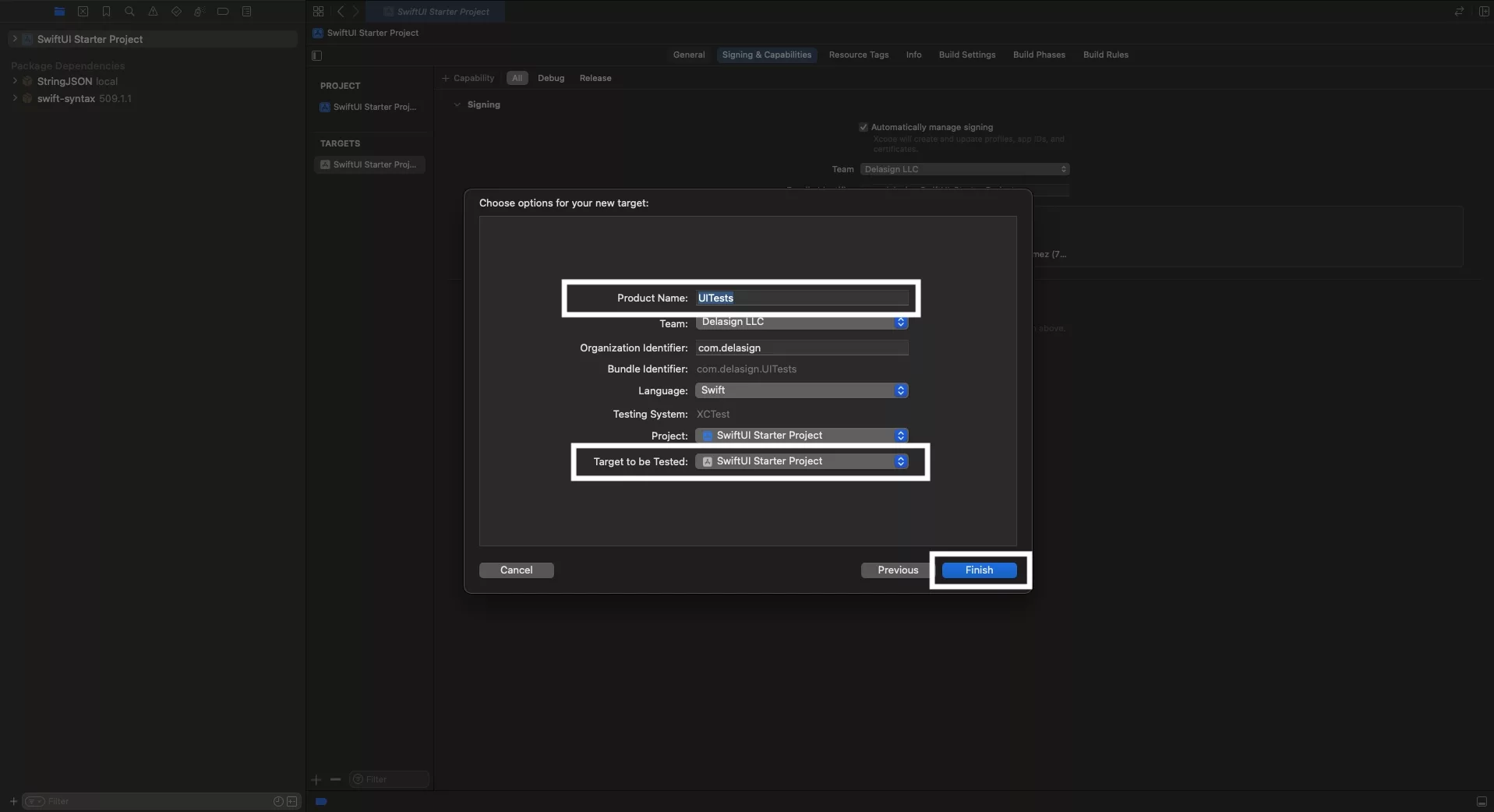The height and width of the screenshot is (812, 1494).
Task: Open the Issue navigator warning icon
Action: pos(153,12)
